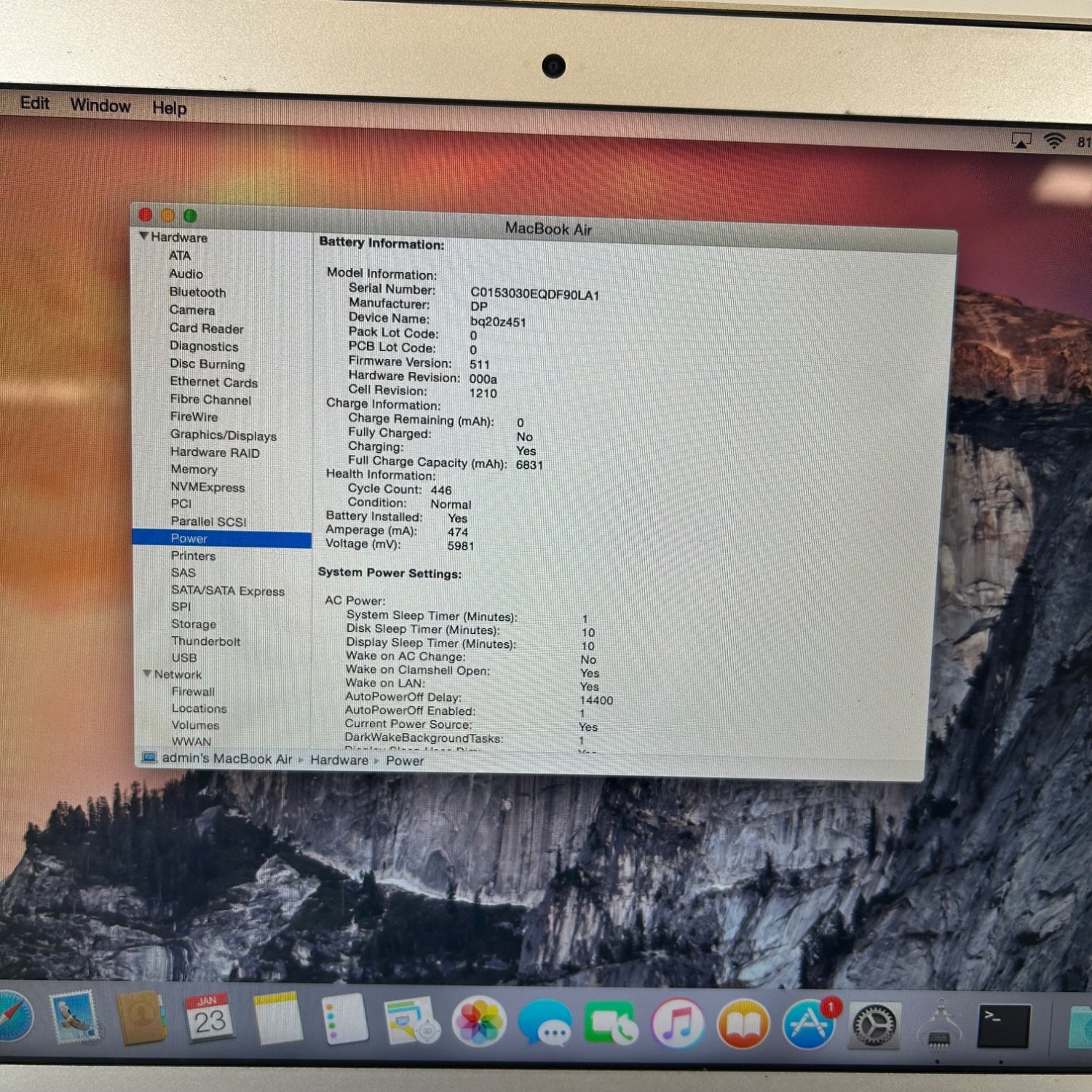Click admin's MacBook Air in the path bar
The height and width of the screenshot is (1092, 1092).
(x=226, y=759)
